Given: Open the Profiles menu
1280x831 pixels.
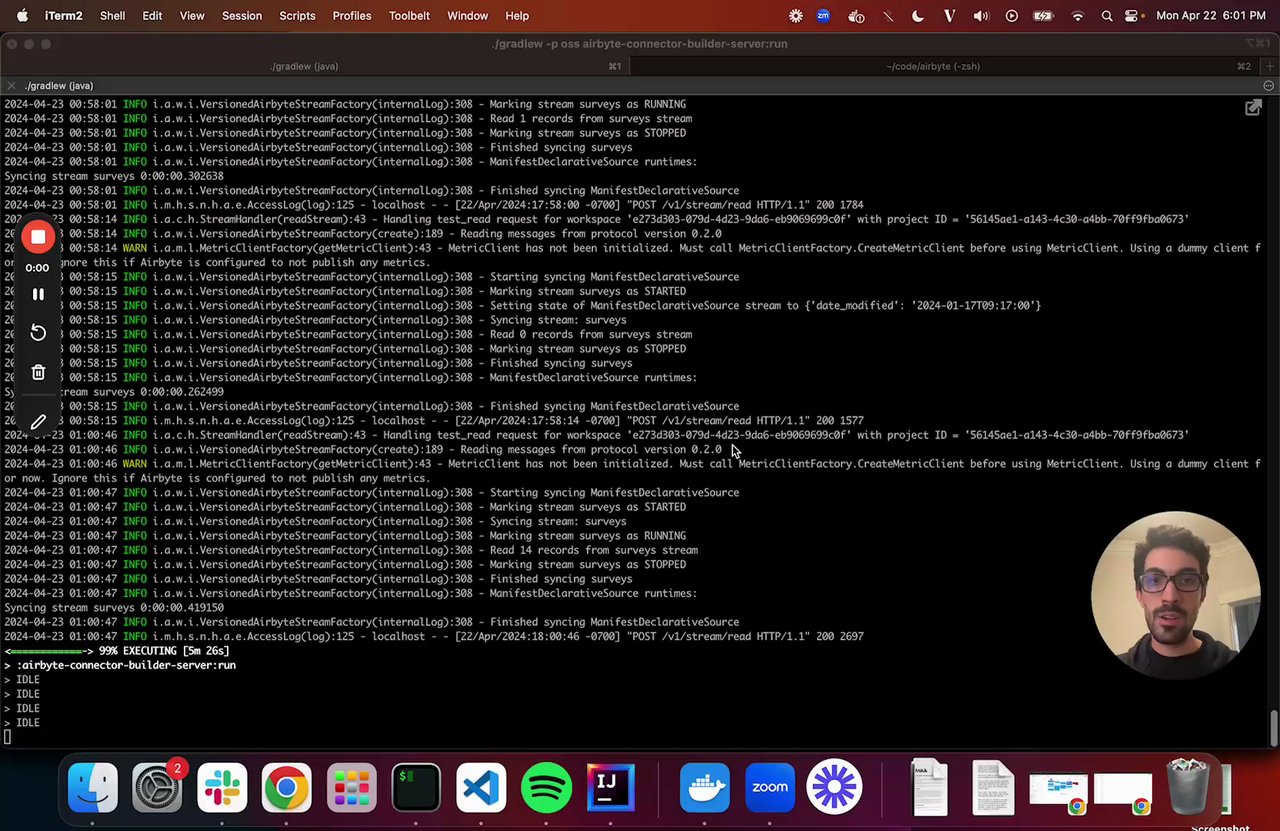Looking at the screenshot, I should point(352,16).
